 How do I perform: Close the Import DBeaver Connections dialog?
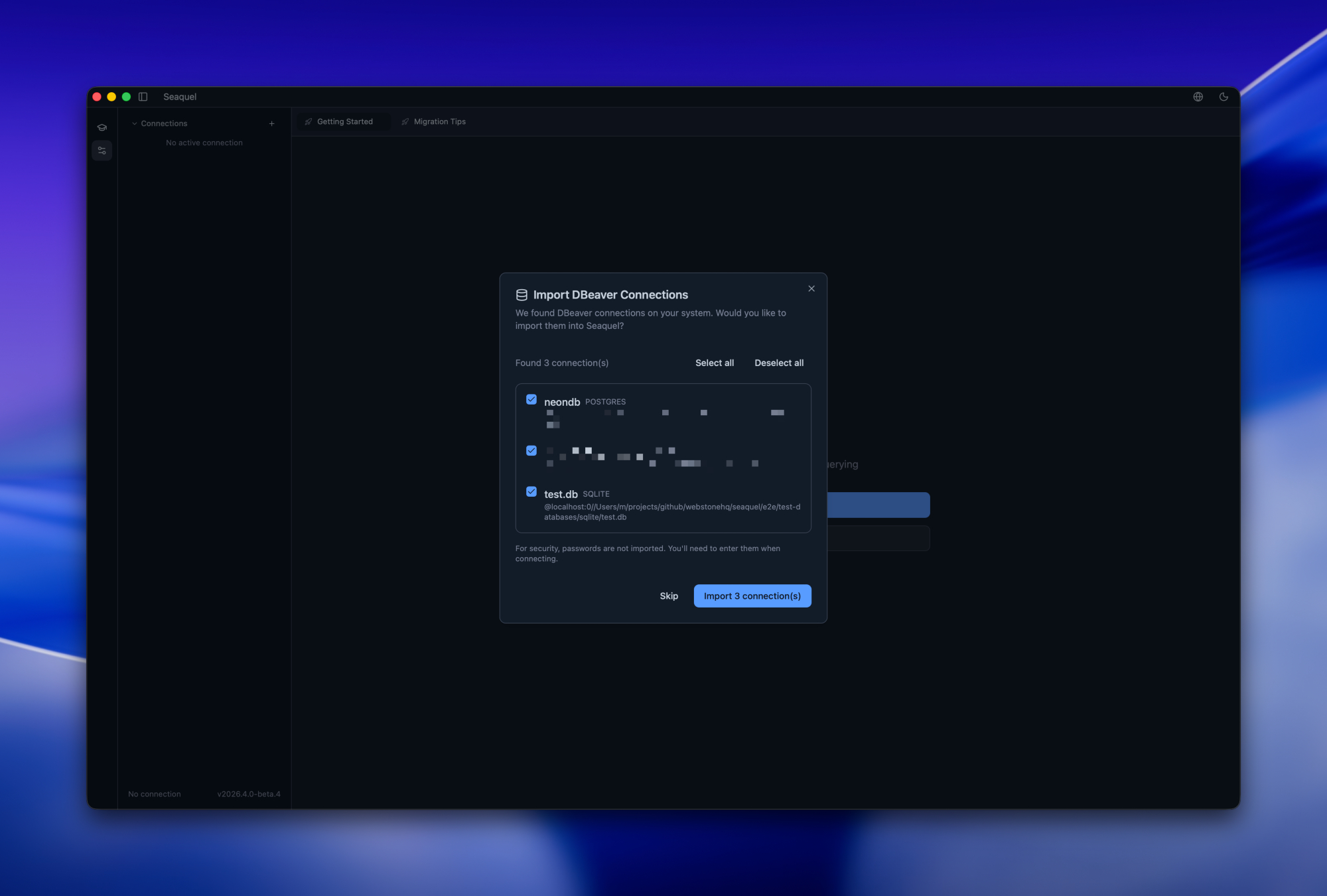pos(811,288)
